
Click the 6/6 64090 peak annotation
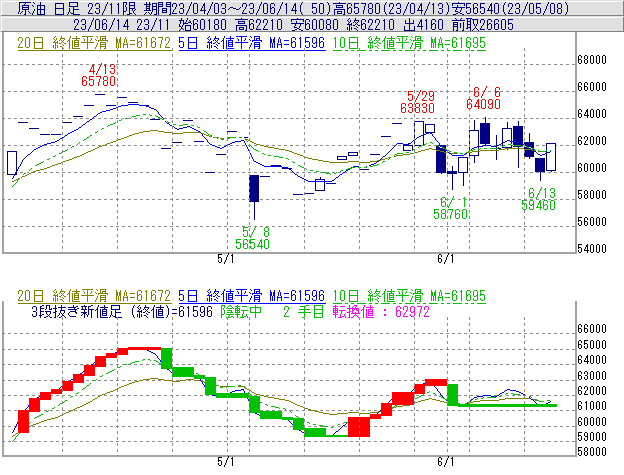tap(483, 98)
